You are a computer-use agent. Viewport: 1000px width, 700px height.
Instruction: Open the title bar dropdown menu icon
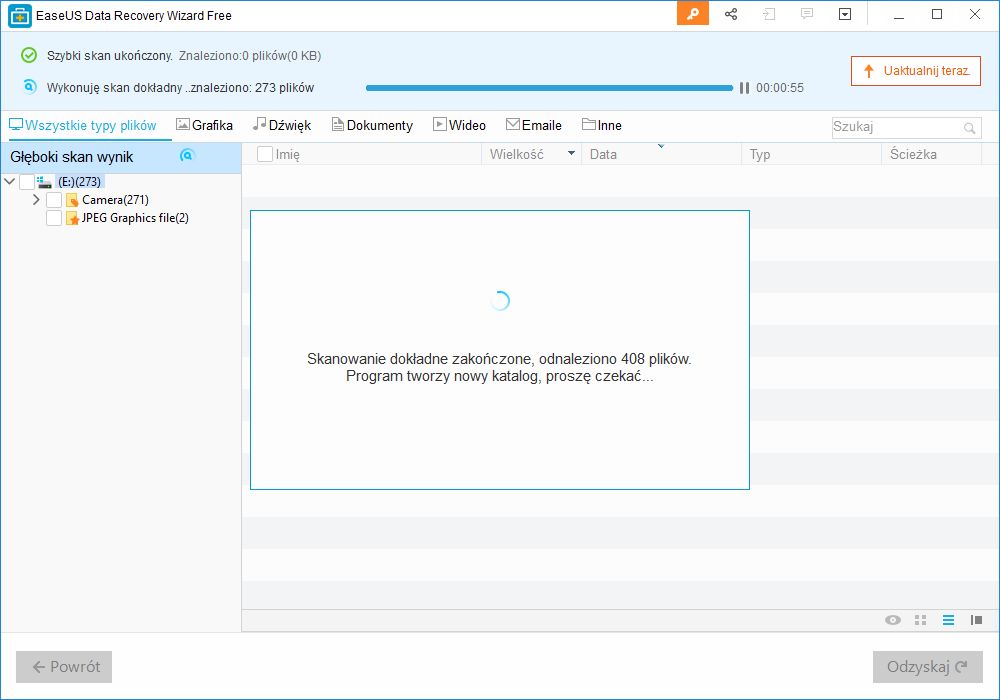pyautogui.click(x=845, y=14)
